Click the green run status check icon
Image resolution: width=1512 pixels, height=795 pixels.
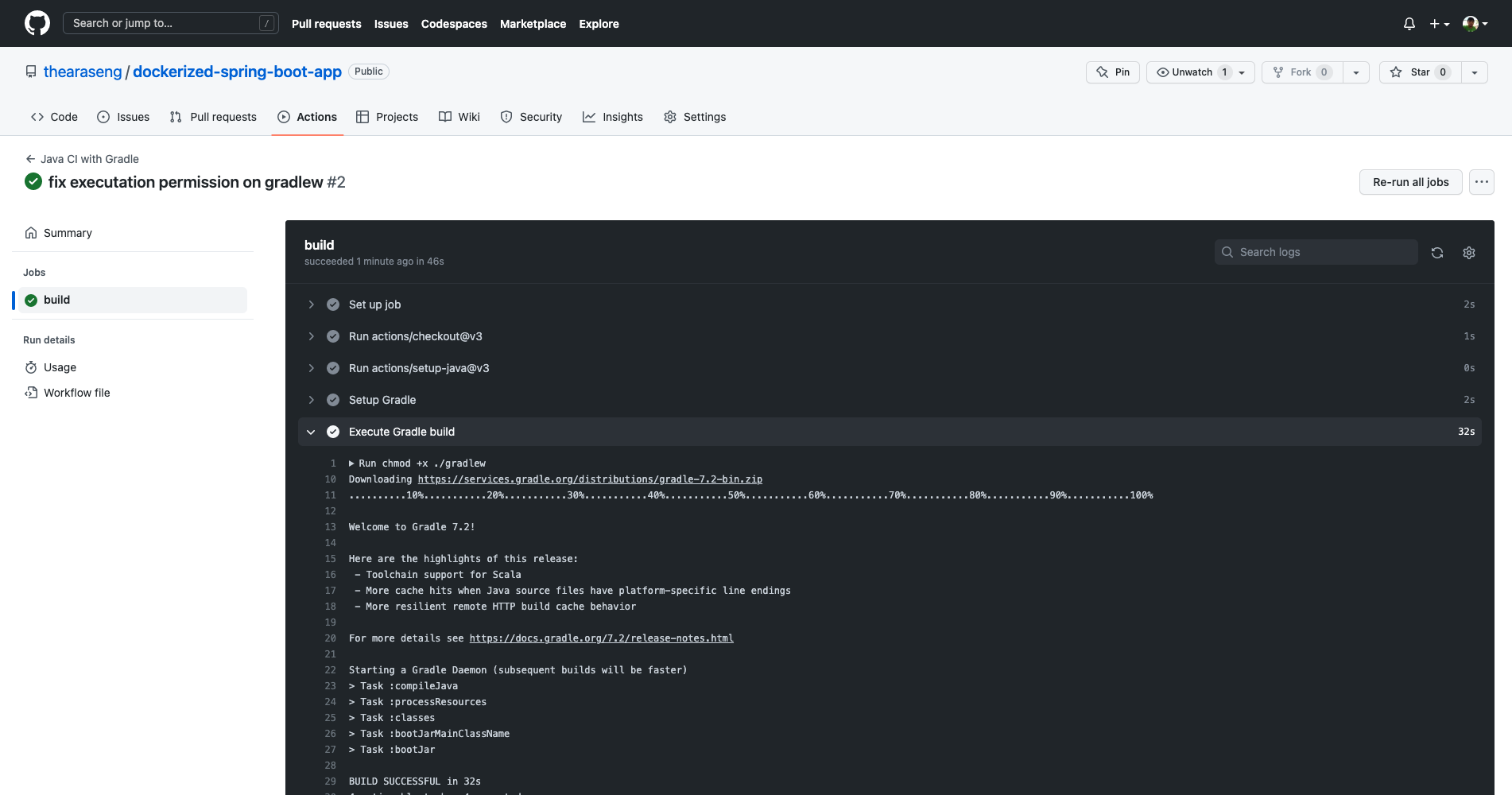click(x=33, y=181)
